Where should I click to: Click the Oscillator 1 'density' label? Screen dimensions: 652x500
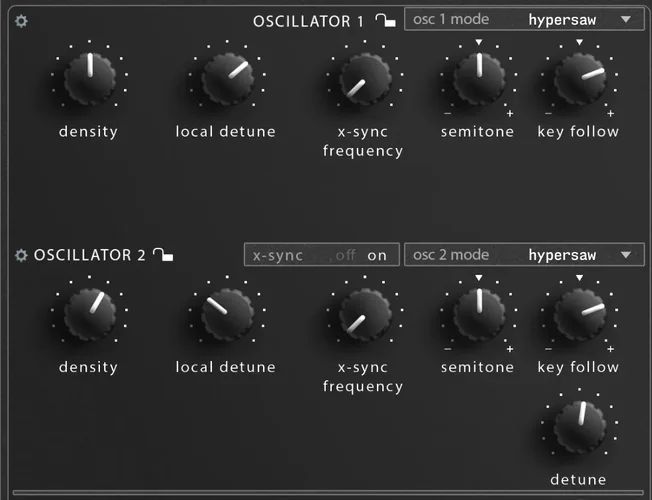88,132
